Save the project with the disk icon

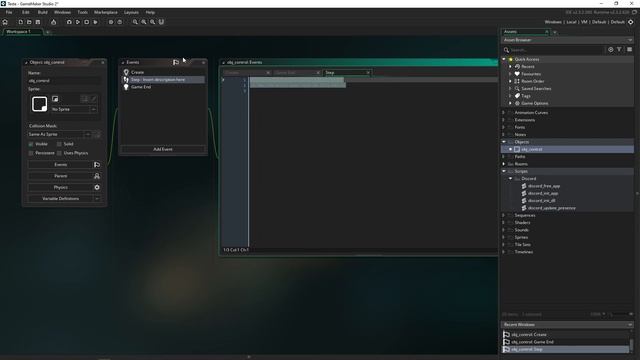pos(38,22)
